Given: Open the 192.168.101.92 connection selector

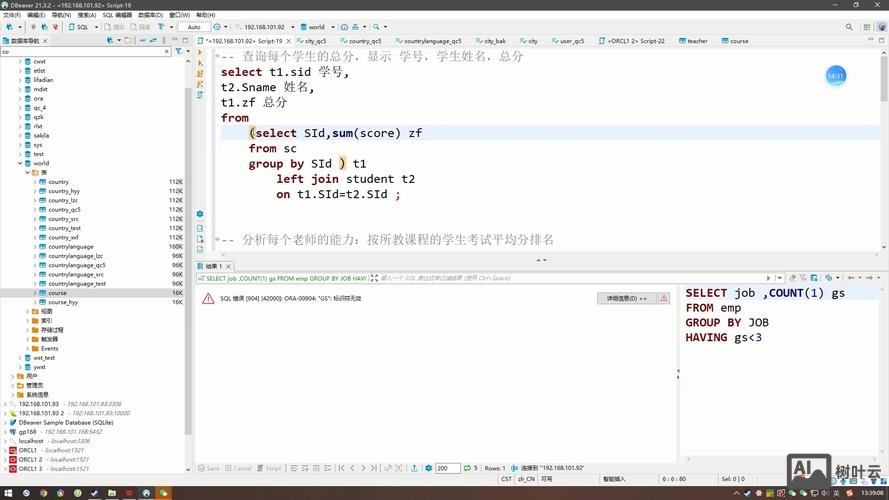Looking at the screenshot, I should tap(265, 27).
